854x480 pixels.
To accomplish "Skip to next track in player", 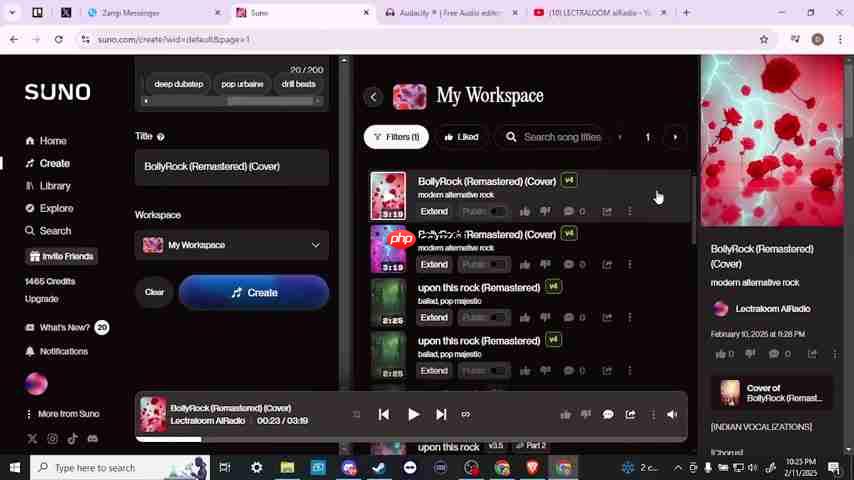I will [441, 415].
